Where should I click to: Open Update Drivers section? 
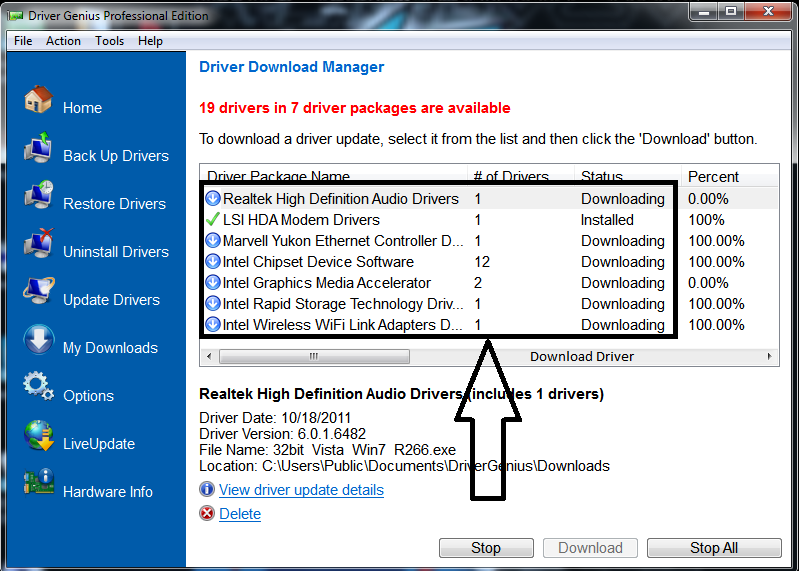112,300
